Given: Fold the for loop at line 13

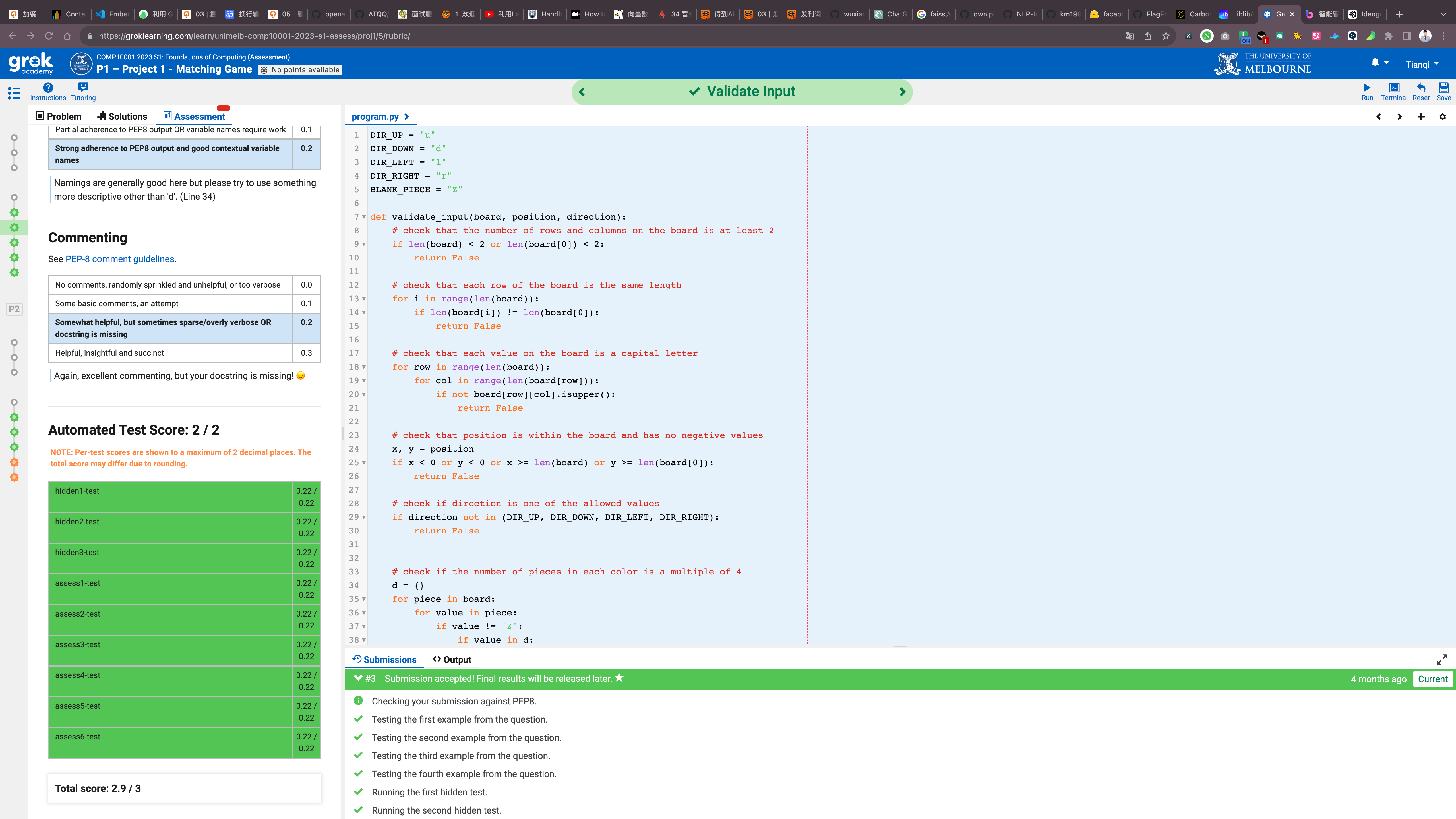Looking at the screenshot, I should click(x=364, y=299).
